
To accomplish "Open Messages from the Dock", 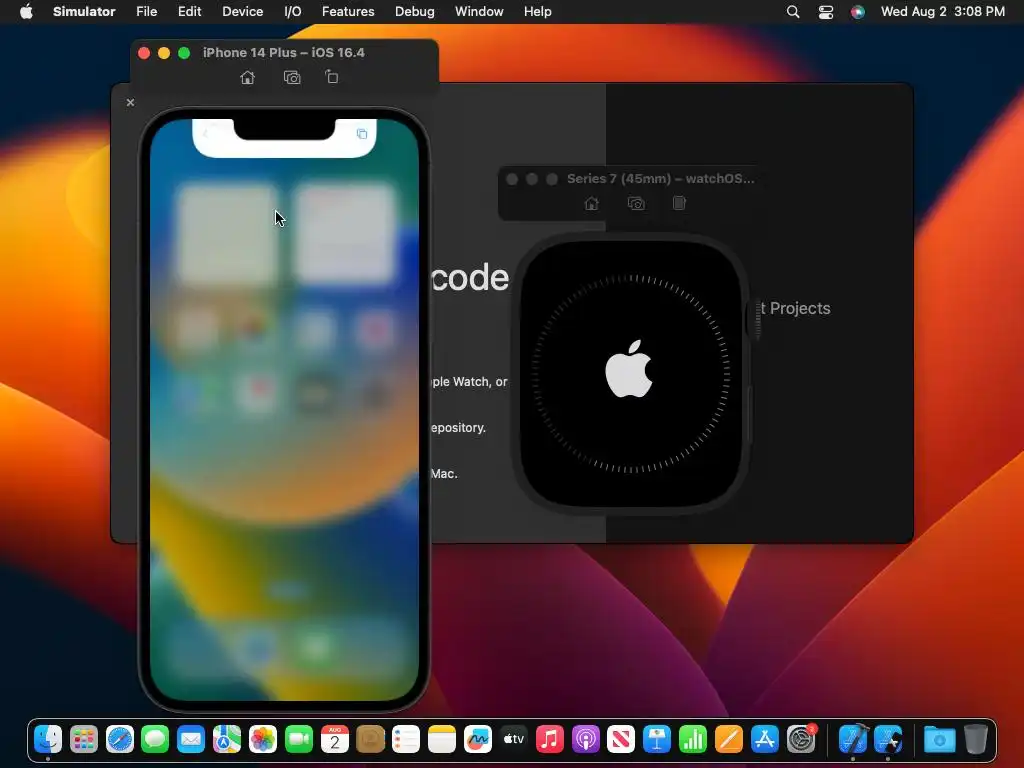I will pos(155,739).
